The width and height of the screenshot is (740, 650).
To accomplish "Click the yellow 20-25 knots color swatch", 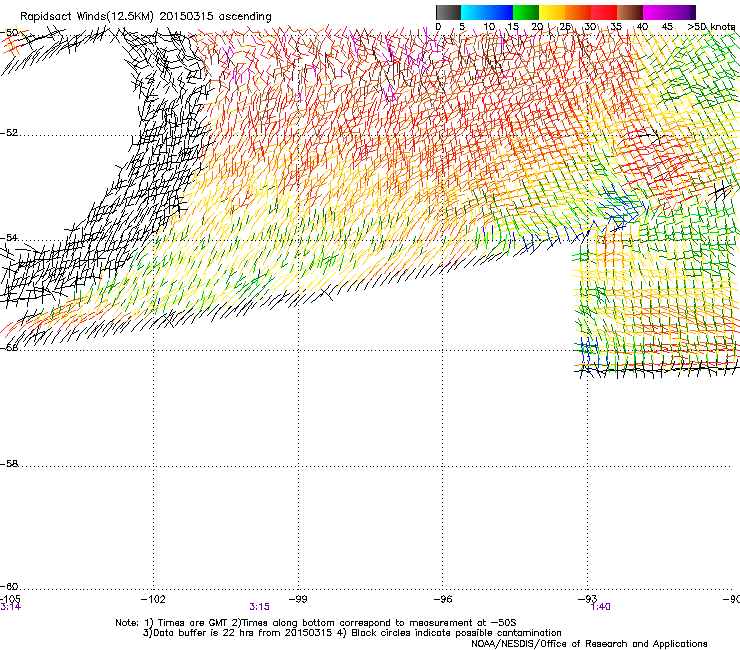I will pos(552,12).
